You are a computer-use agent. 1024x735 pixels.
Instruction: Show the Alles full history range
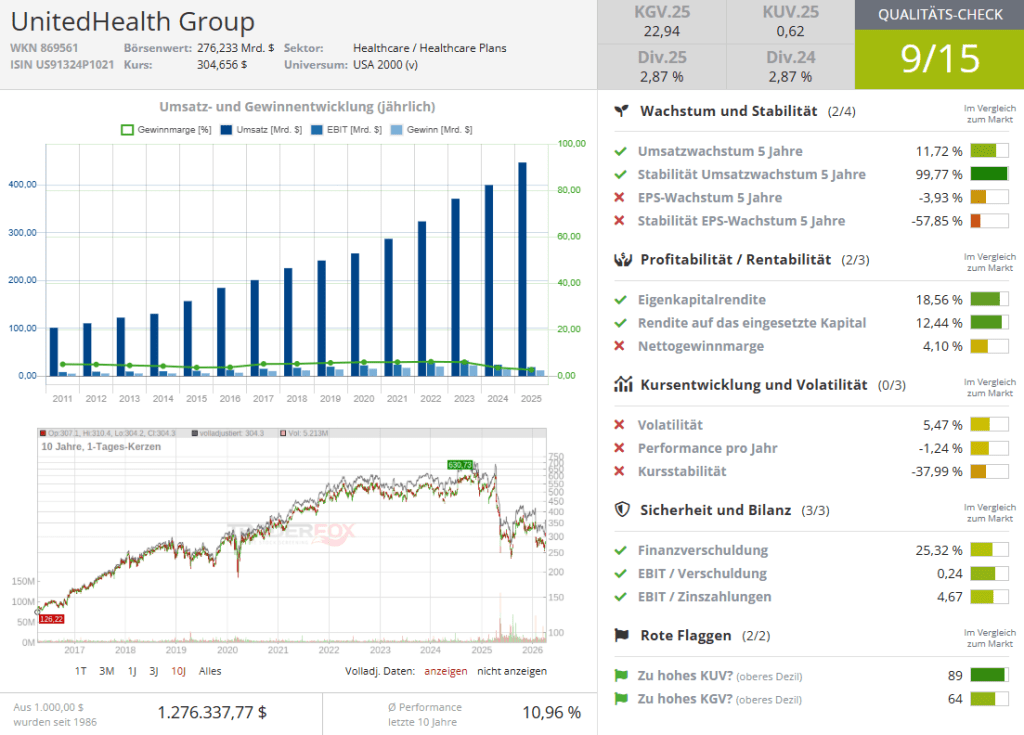pos(210,671)
